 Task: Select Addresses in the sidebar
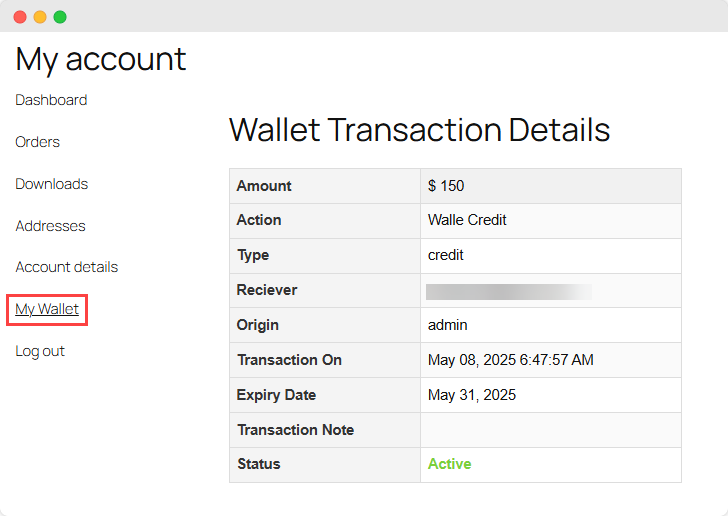[50, 226]
